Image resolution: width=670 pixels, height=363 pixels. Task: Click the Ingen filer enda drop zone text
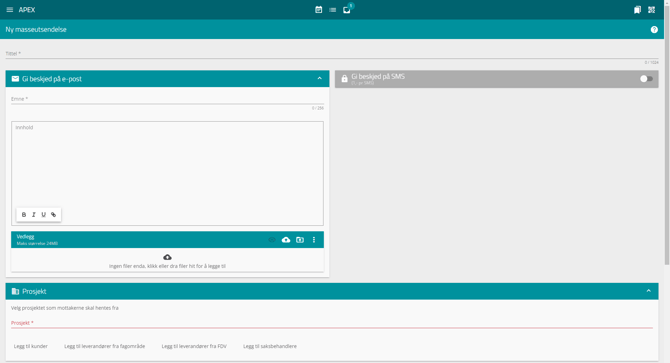[168, 266]
